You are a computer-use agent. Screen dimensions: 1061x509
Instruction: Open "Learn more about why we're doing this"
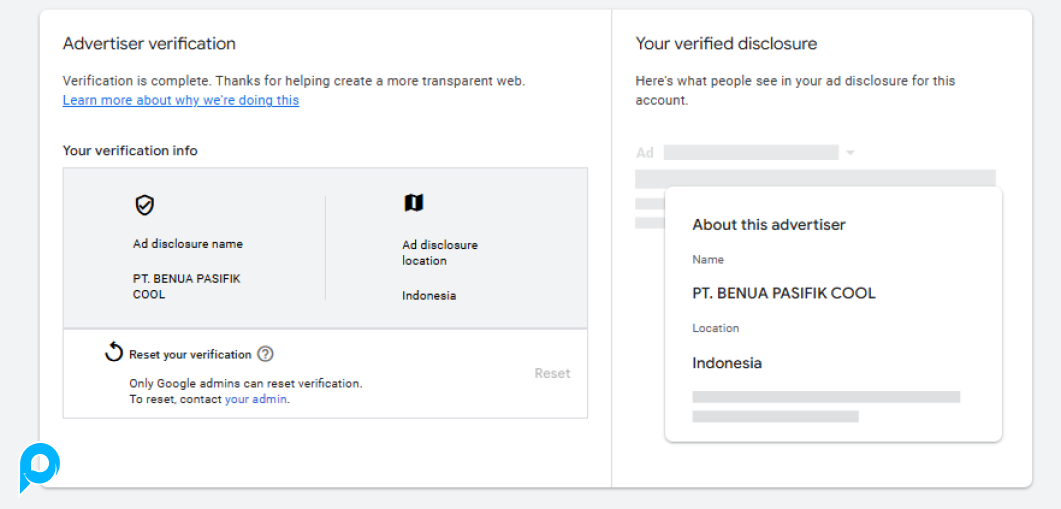(180, 100)
